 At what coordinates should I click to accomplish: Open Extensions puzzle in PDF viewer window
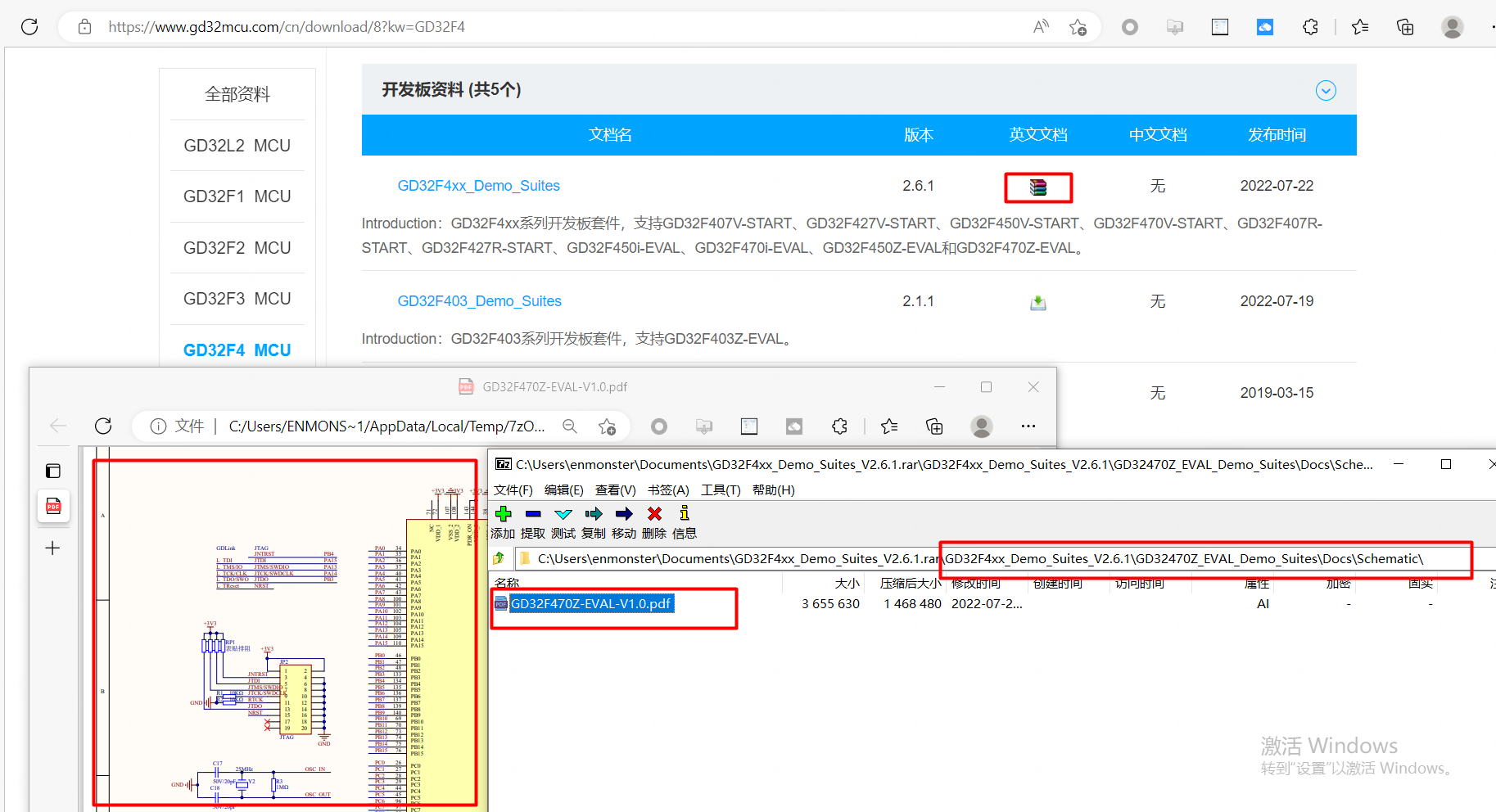[x=839, y=426]
